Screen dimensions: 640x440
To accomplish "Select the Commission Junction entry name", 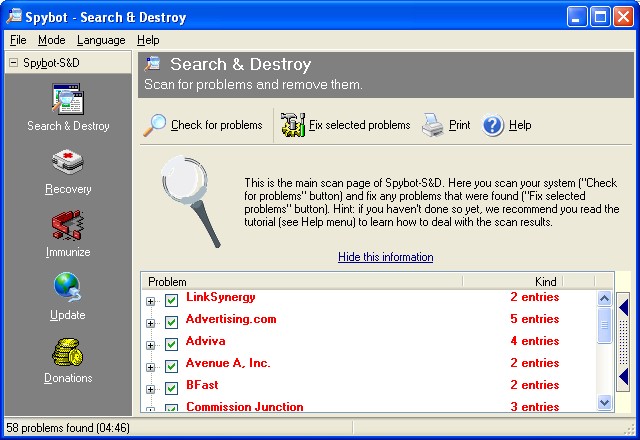I will (x=244, y=407).
